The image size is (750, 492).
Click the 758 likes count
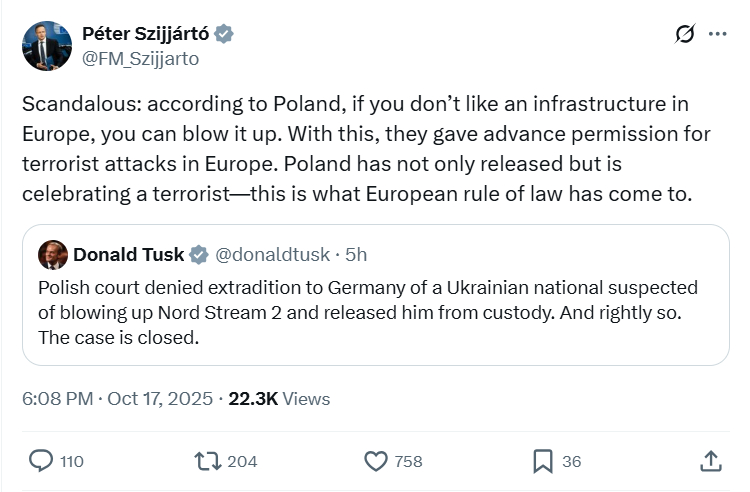(408, 461)
